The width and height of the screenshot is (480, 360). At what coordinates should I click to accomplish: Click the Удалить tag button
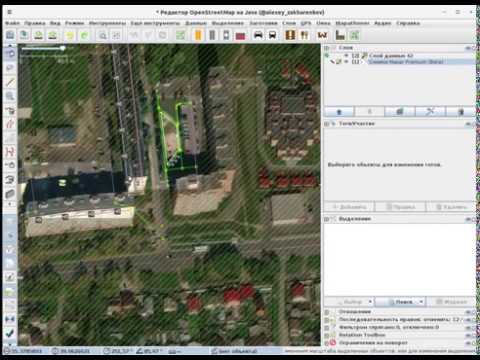click(451, 207)
